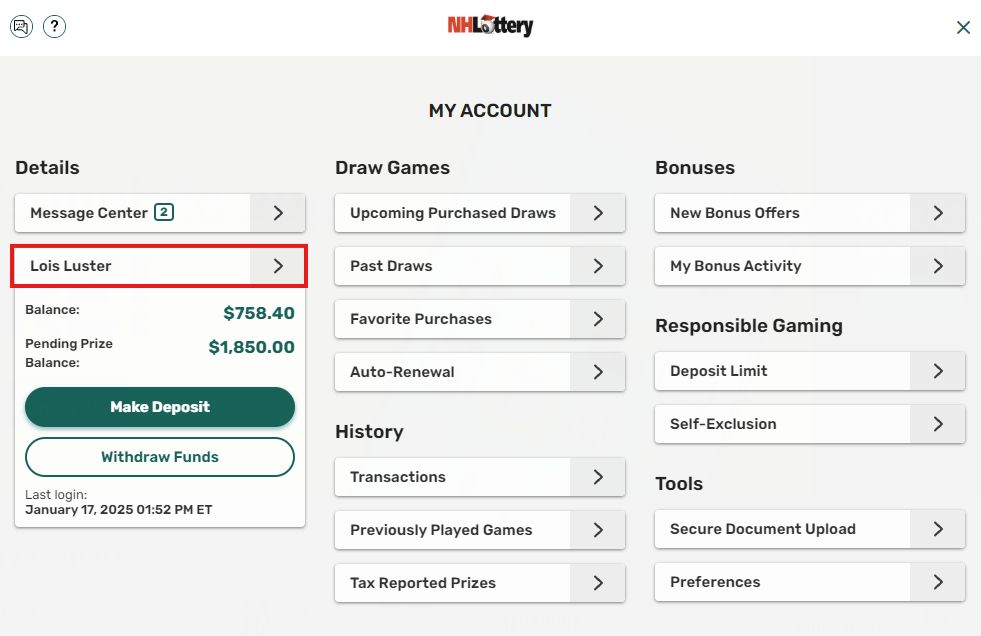Expand the Upcoming Purchased Draws chevron

[x=598, y=213]
